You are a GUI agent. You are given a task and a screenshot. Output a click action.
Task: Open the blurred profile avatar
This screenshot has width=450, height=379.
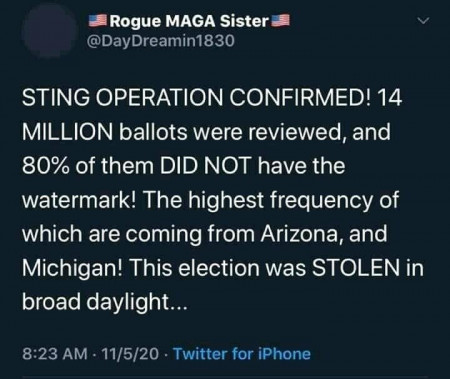(50, 31)
